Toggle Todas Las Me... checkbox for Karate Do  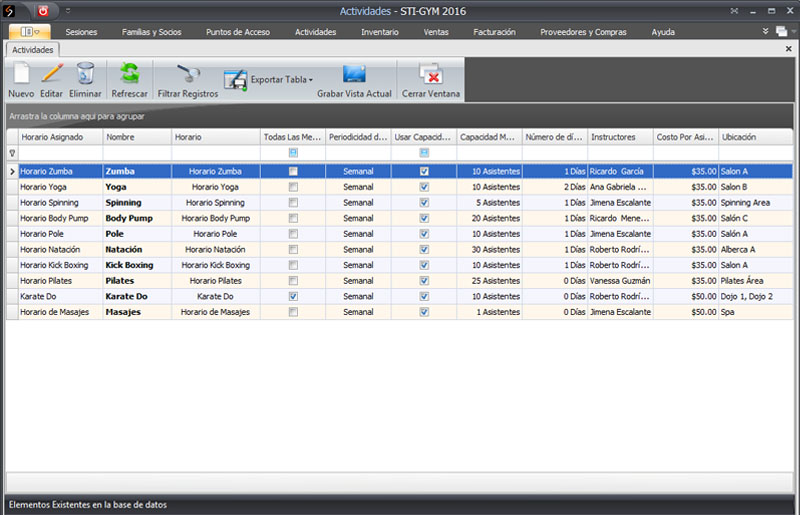[293, 297]
